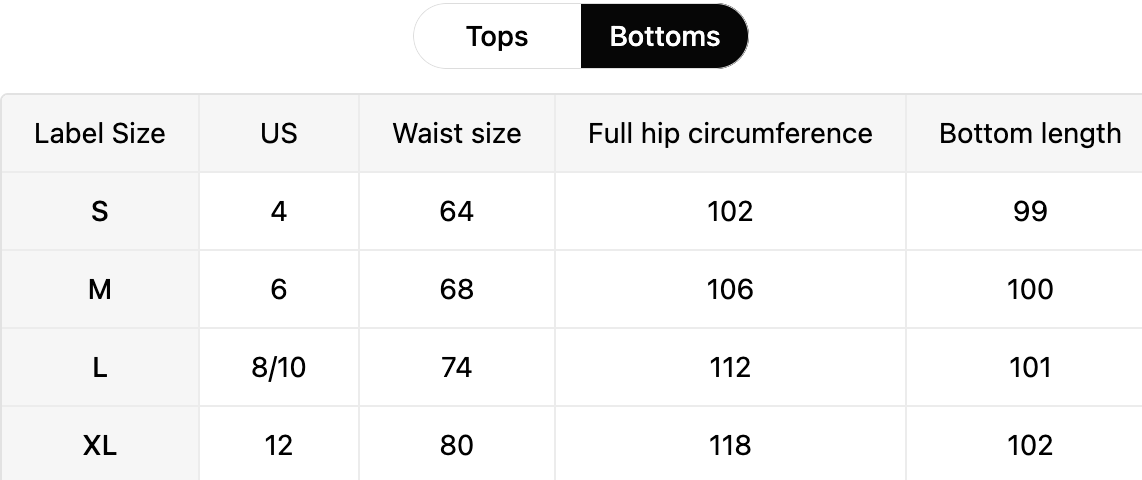Image resolution: width=1142 pixels, height=480 pixels.
Task: Click the hip circumference 118 cell
Action: click(730, 445)
